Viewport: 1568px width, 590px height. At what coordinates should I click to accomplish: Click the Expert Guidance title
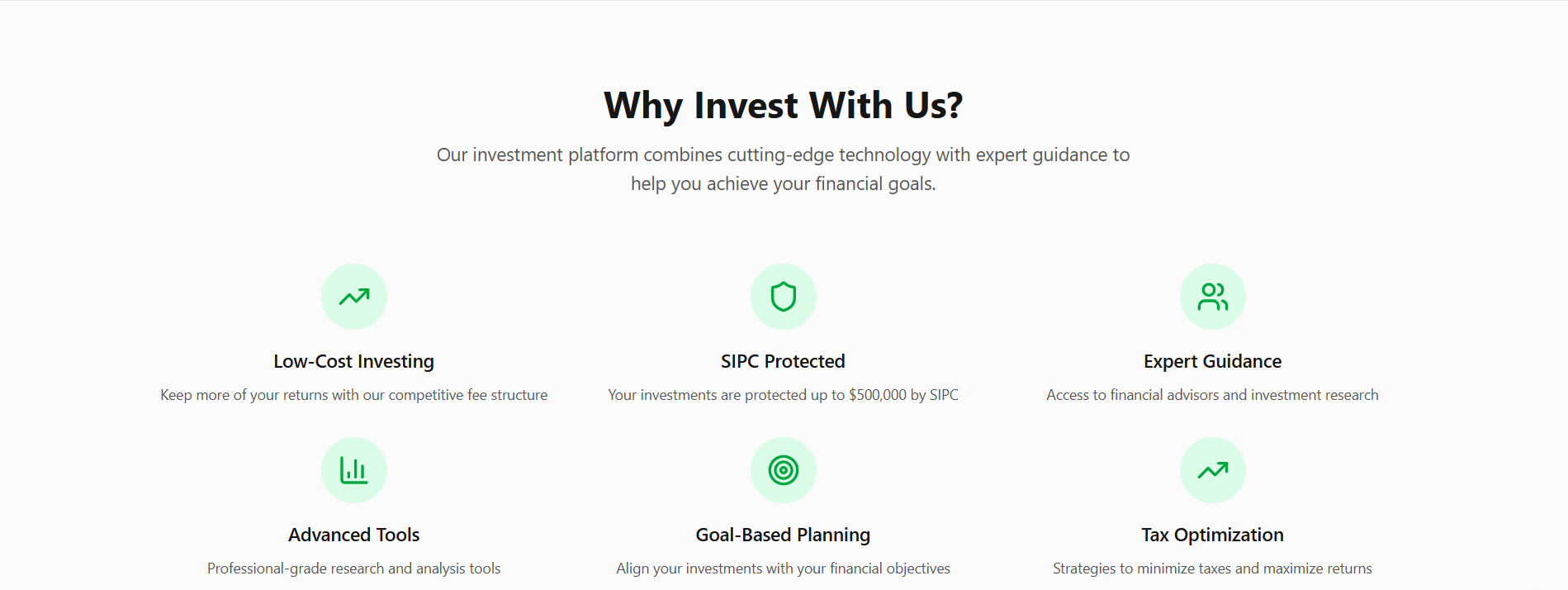pyautogui.click(x=1212, y=361)
